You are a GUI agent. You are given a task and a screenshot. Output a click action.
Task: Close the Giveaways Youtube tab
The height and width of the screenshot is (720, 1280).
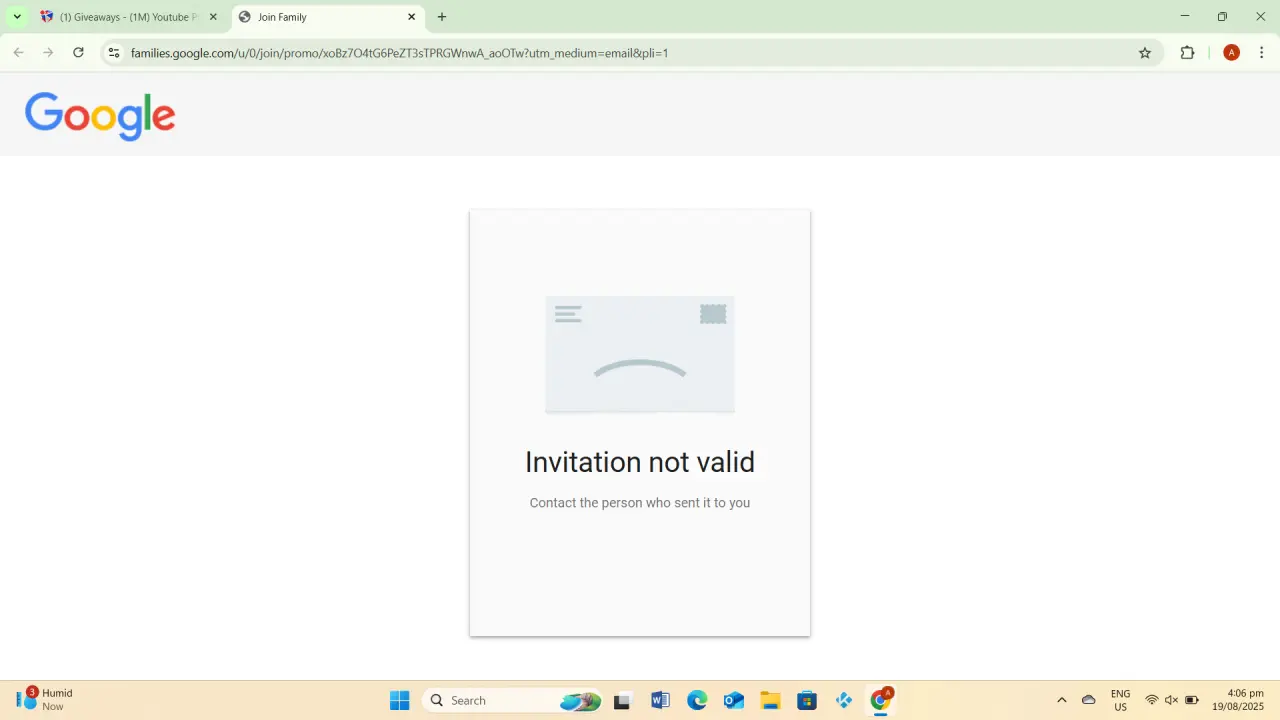coord(212,17)
